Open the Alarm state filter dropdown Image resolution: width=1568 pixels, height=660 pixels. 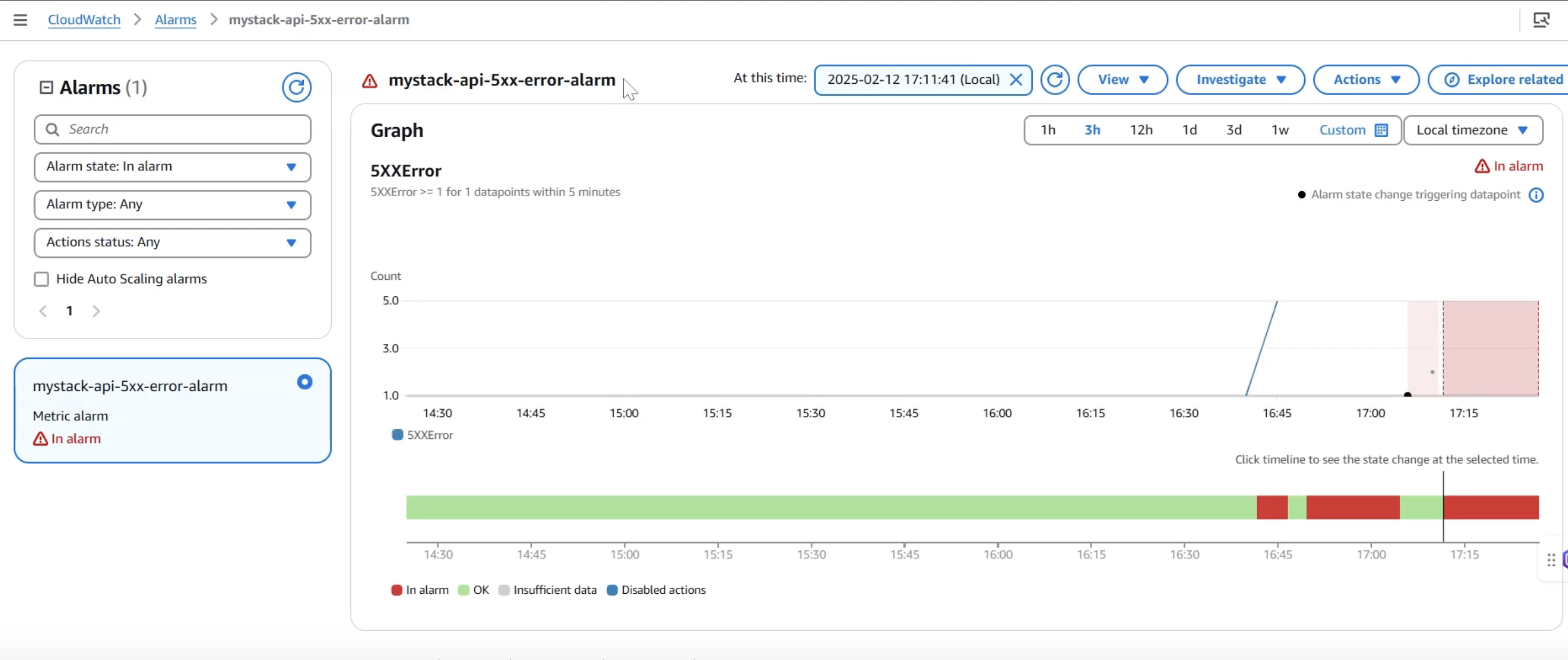pos(173,167)
